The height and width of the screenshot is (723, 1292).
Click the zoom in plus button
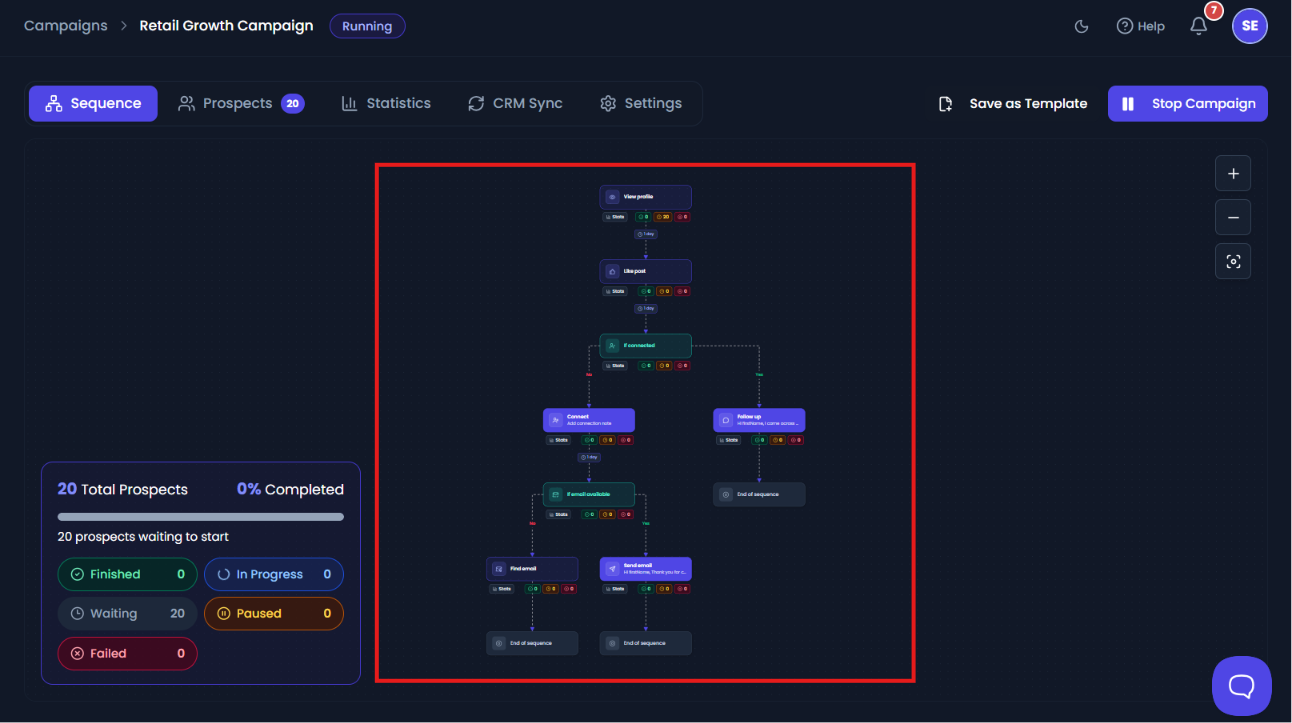pyautogui.click(x=1233, y=173)
